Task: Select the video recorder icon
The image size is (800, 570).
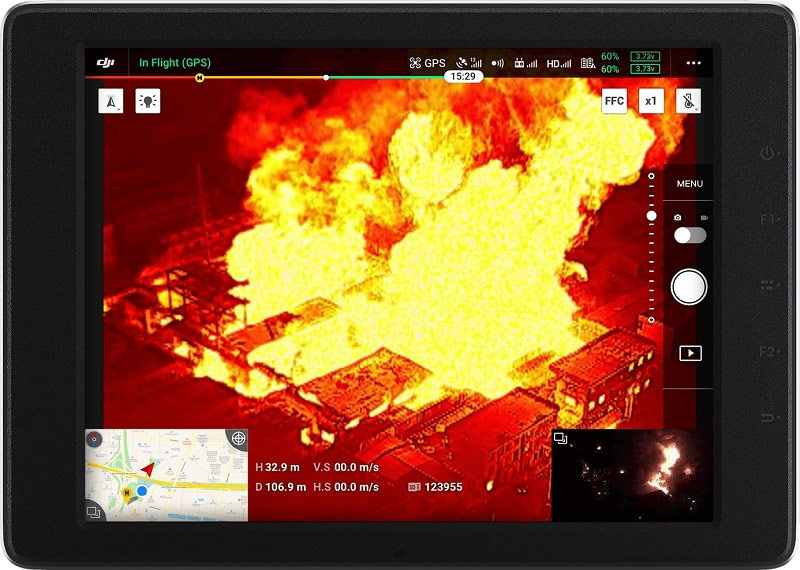Action: (704, 217)
